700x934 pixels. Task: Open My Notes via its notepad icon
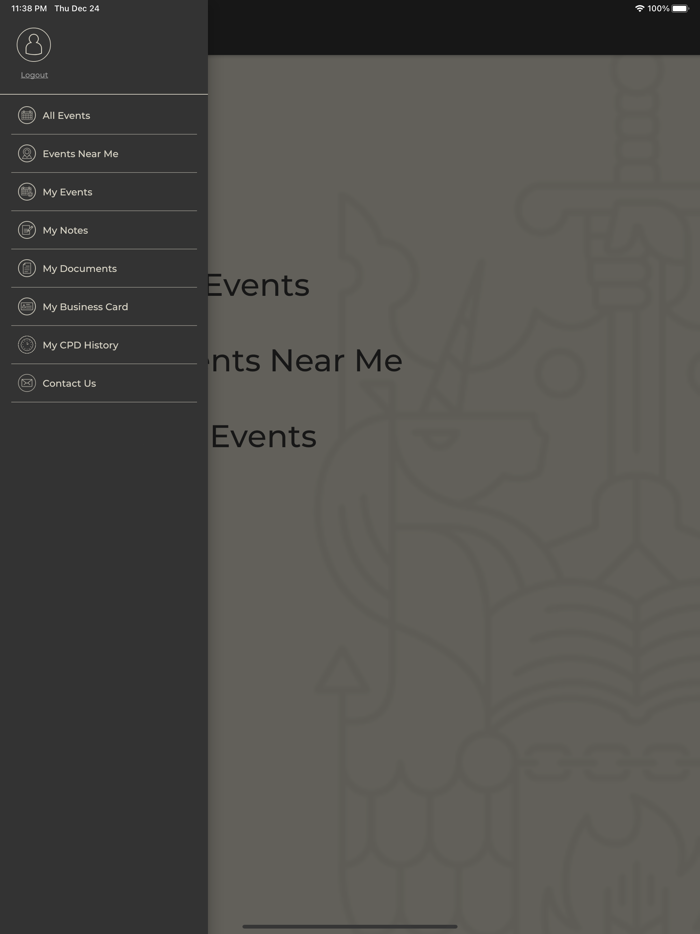pyautogui.click(x=26, y=229)
